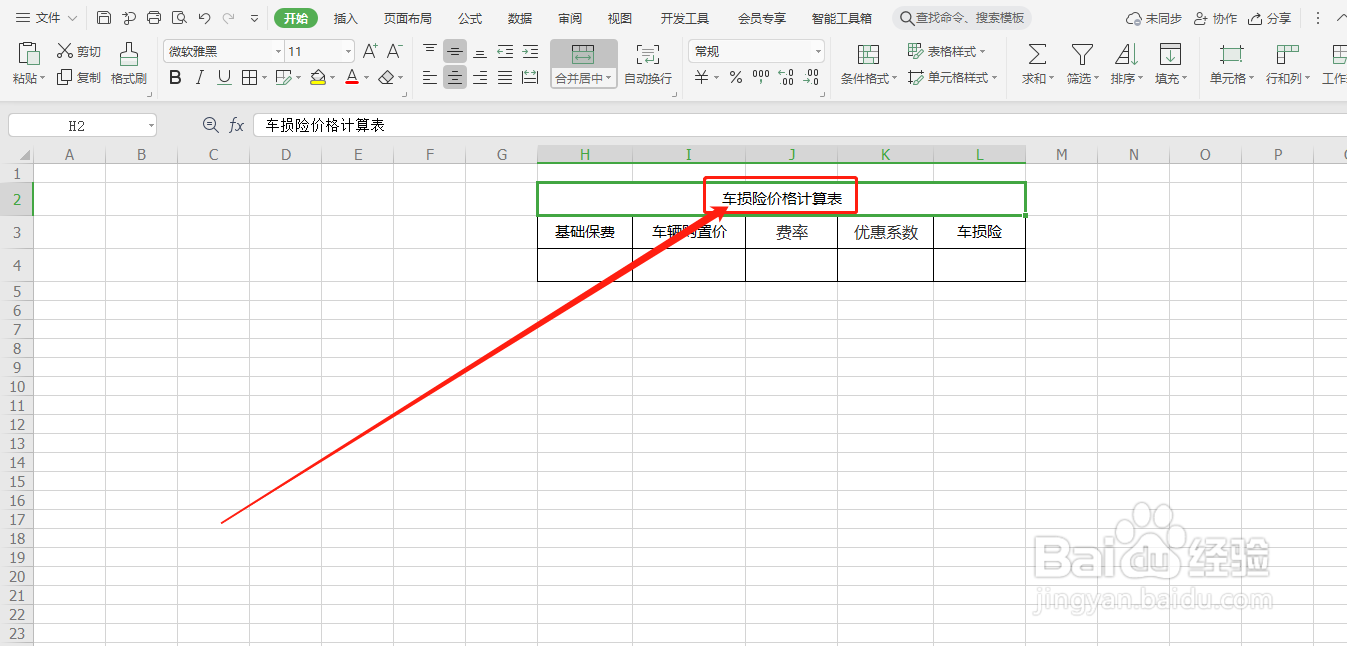Screen dimensions: 1347x646
Task: Select the 格式刷 (Format Painter) tool
Action: coord(128,65)
